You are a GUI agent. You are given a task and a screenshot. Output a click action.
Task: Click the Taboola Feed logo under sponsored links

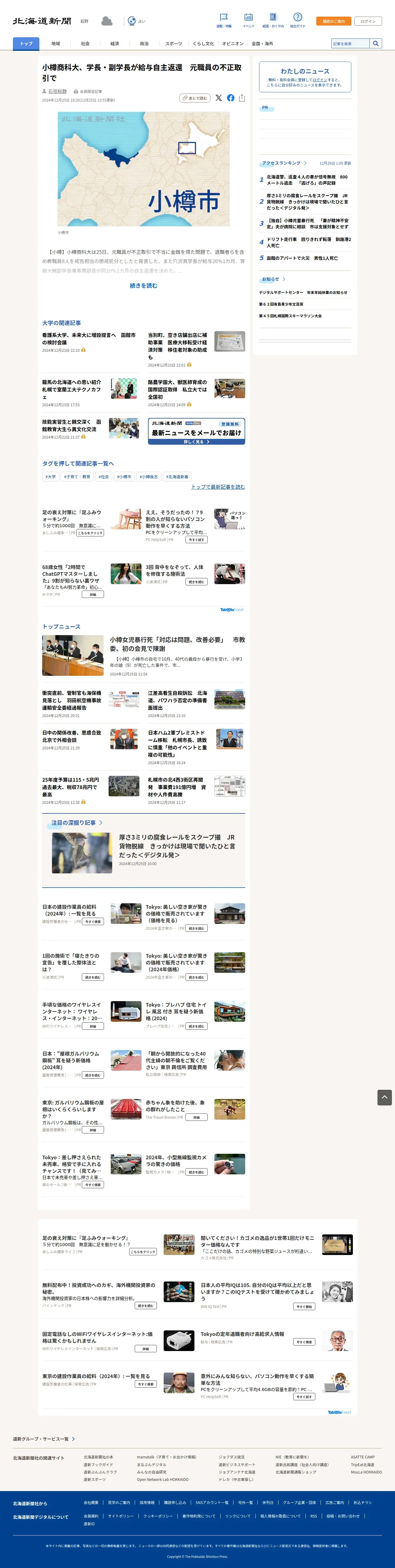click(232, 609)
